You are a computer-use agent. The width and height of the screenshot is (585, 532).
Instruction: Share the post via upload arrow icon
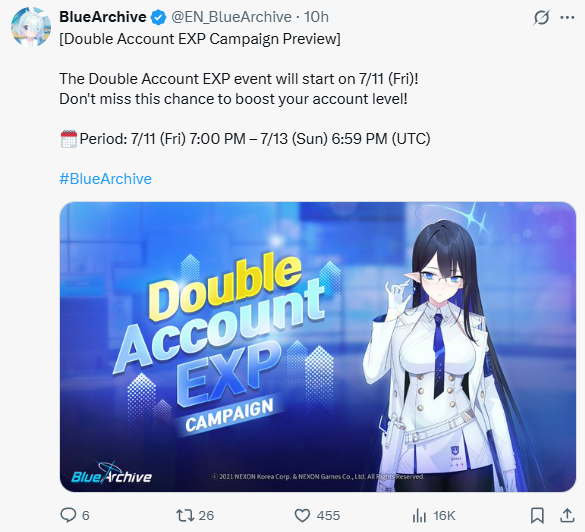coord(567,515)
